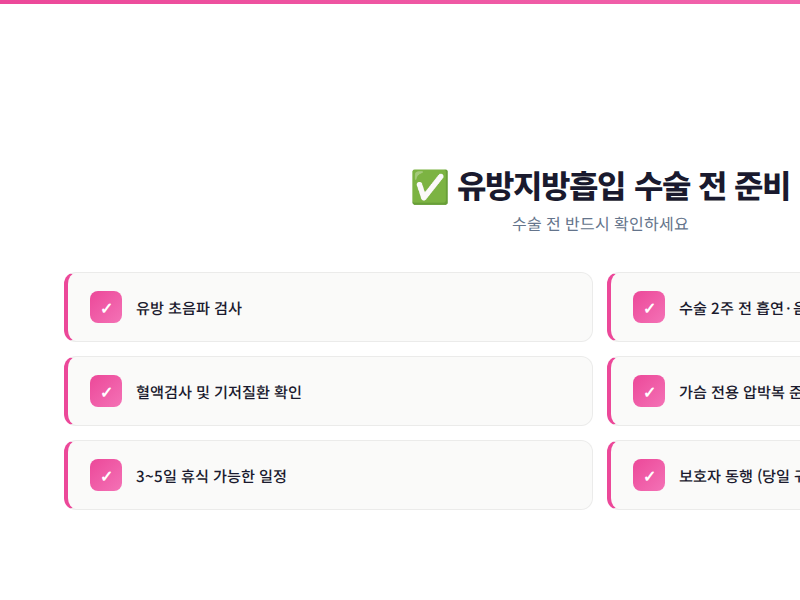The image size is (800, 600).
Task: Check off 혈액검사 및 기저질환 확인 box
Action: click(x=106, y=392)
